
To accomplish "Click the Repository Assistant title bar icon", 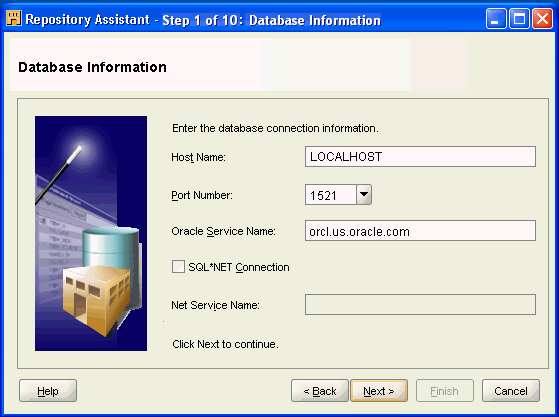I will click(14, 18).
